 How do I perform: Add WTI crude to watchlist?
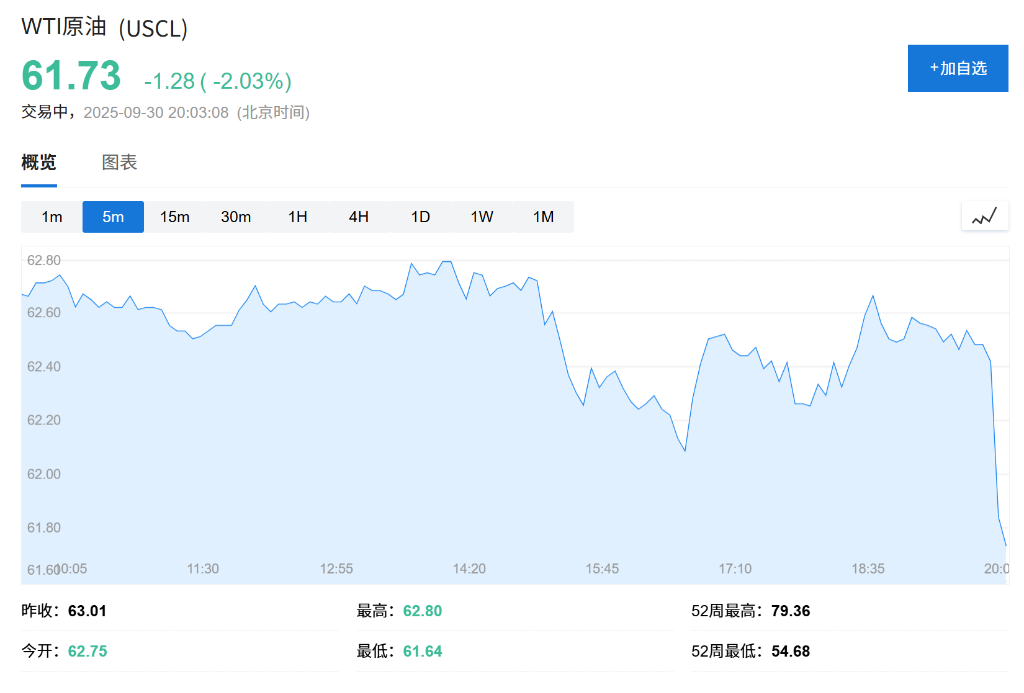click(958, 68)
